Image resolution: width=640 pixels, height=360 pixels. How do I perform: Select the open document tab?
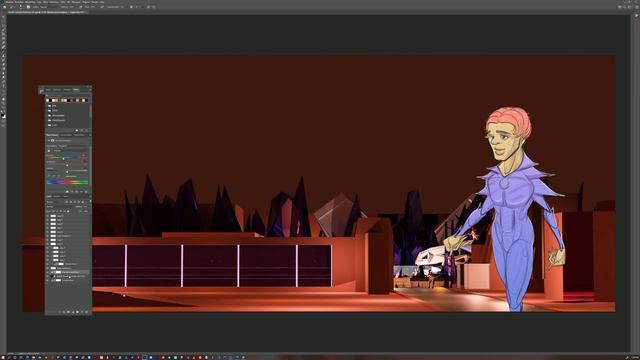click(x=46, y=12)
